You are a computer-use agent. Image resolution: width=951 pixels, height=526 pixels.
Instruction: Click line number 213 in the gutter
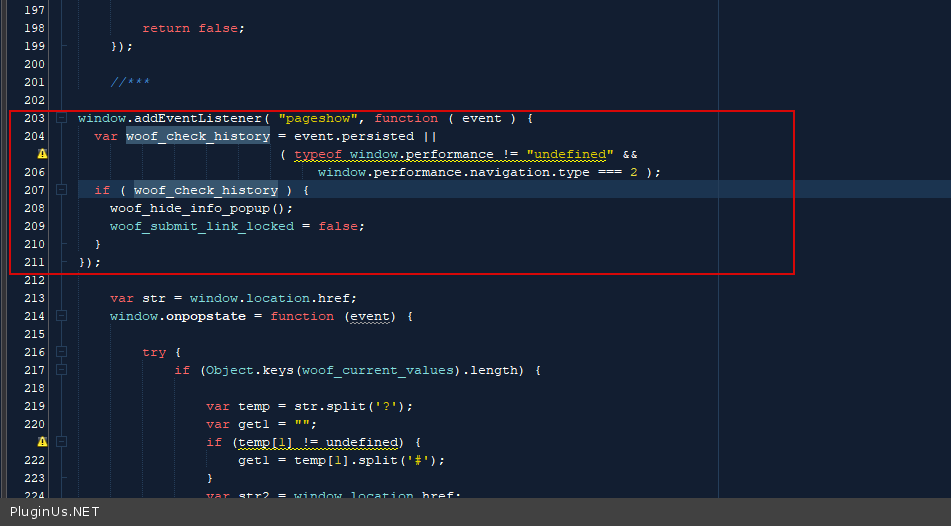(x=33, y=298)
